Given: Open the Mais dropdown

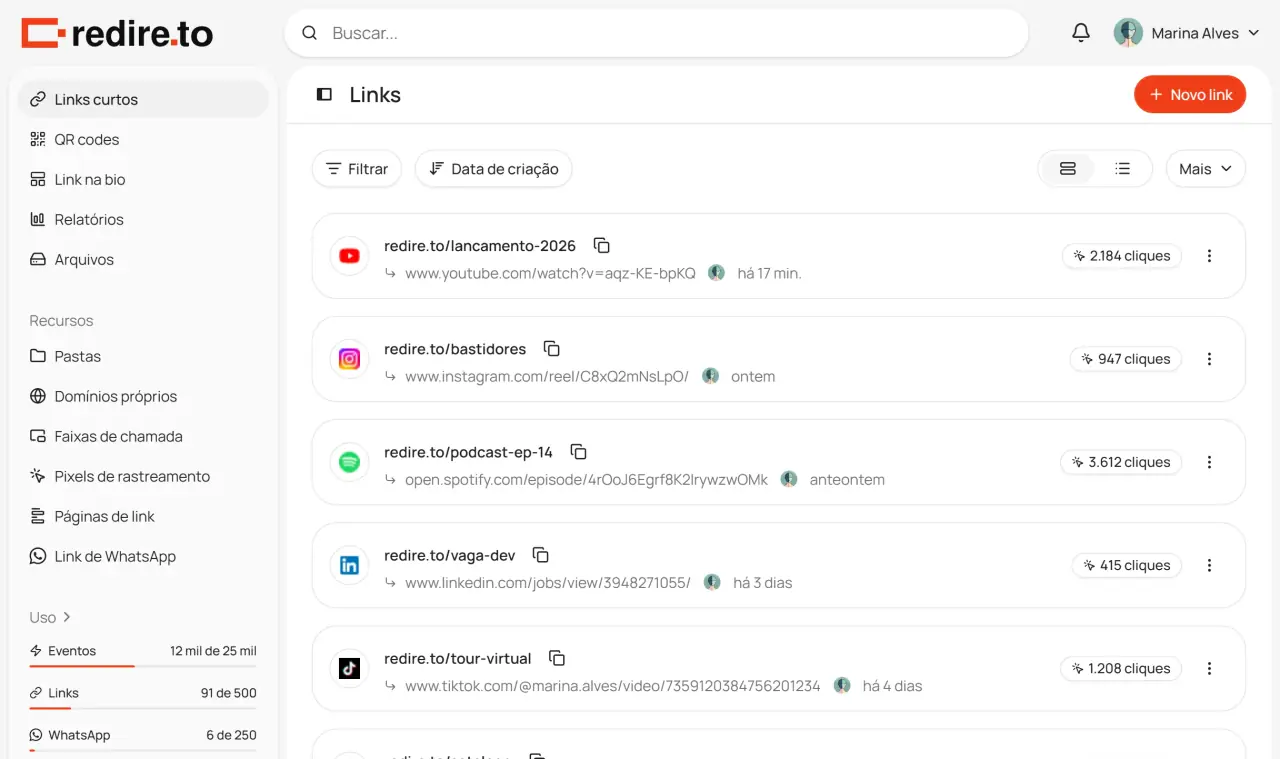Looking at the screenshot, I should pyautogui.click(x=1206, y=169).
